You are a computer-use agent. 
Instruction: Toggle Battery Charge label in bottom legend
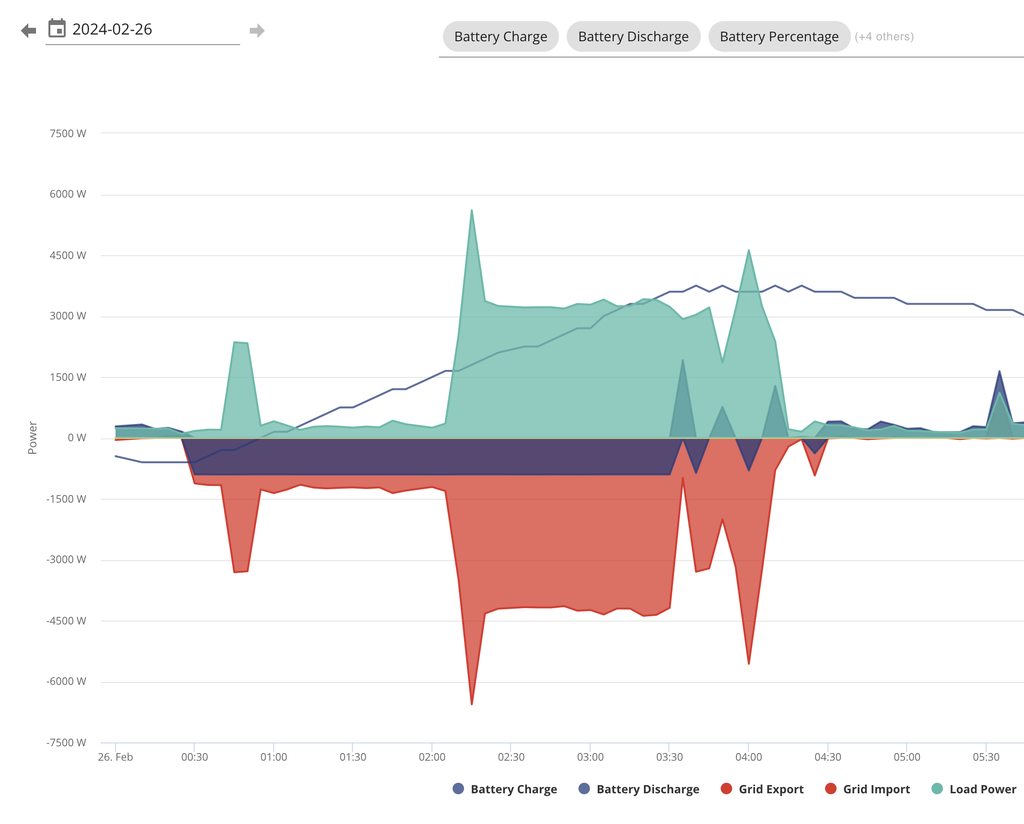(513, 789)
